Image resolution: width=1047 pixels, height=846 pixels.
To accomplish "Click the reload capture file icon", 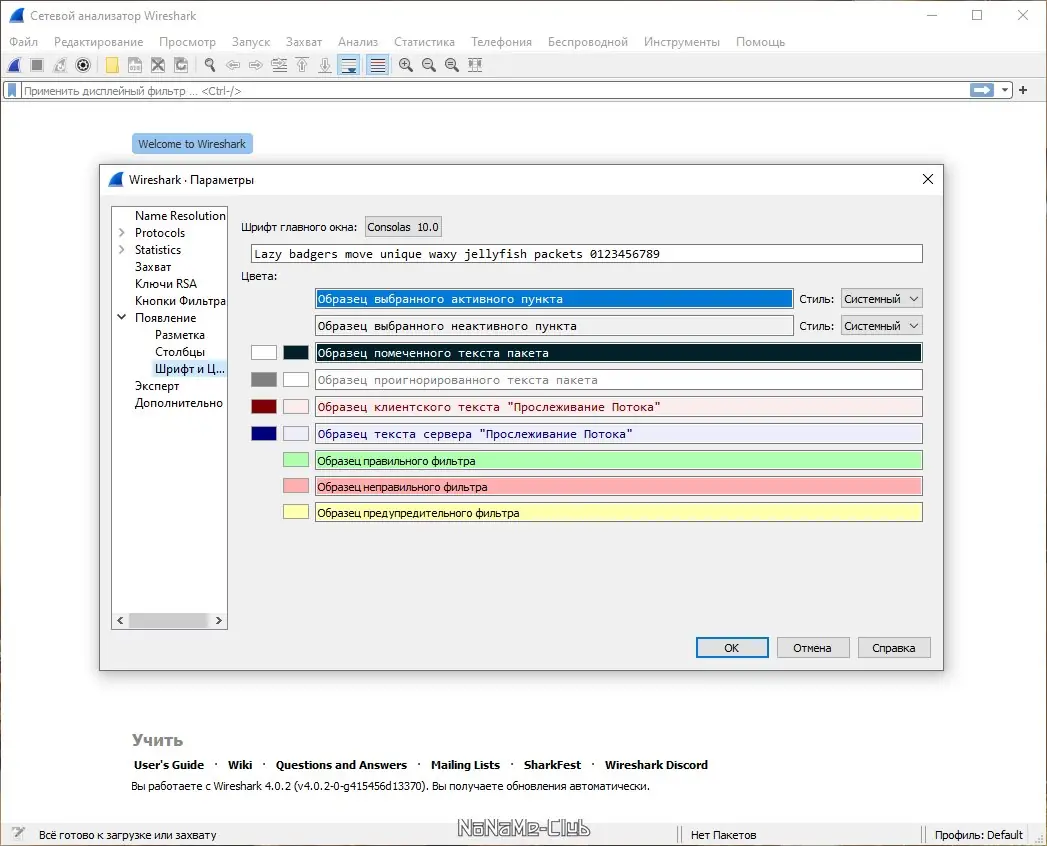I will 181,65.
